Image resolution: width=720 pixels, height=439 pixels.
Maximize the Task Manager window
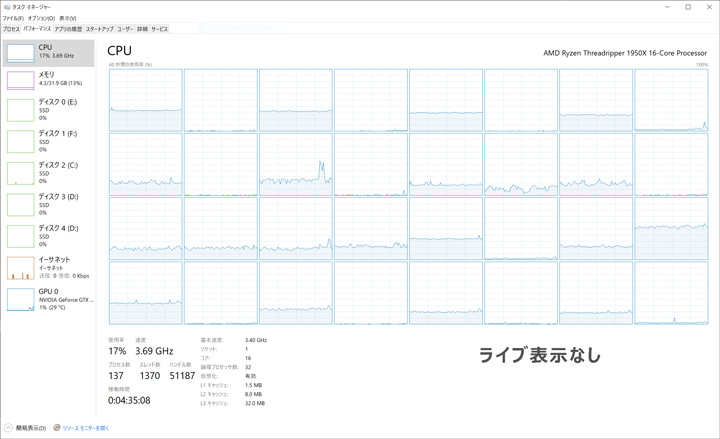[688, 7]
